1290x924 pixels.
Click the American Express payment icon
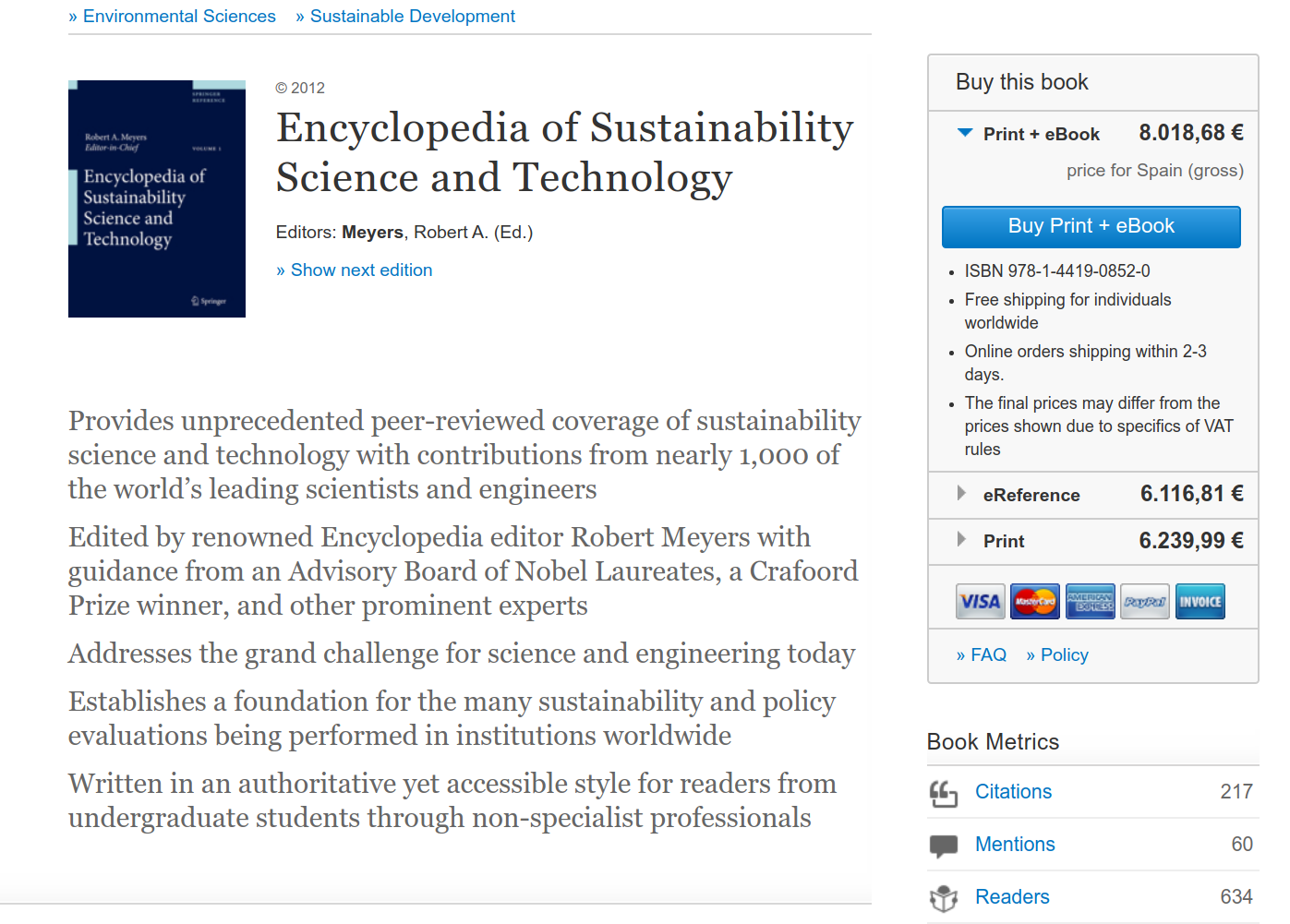coord(1090,602)
